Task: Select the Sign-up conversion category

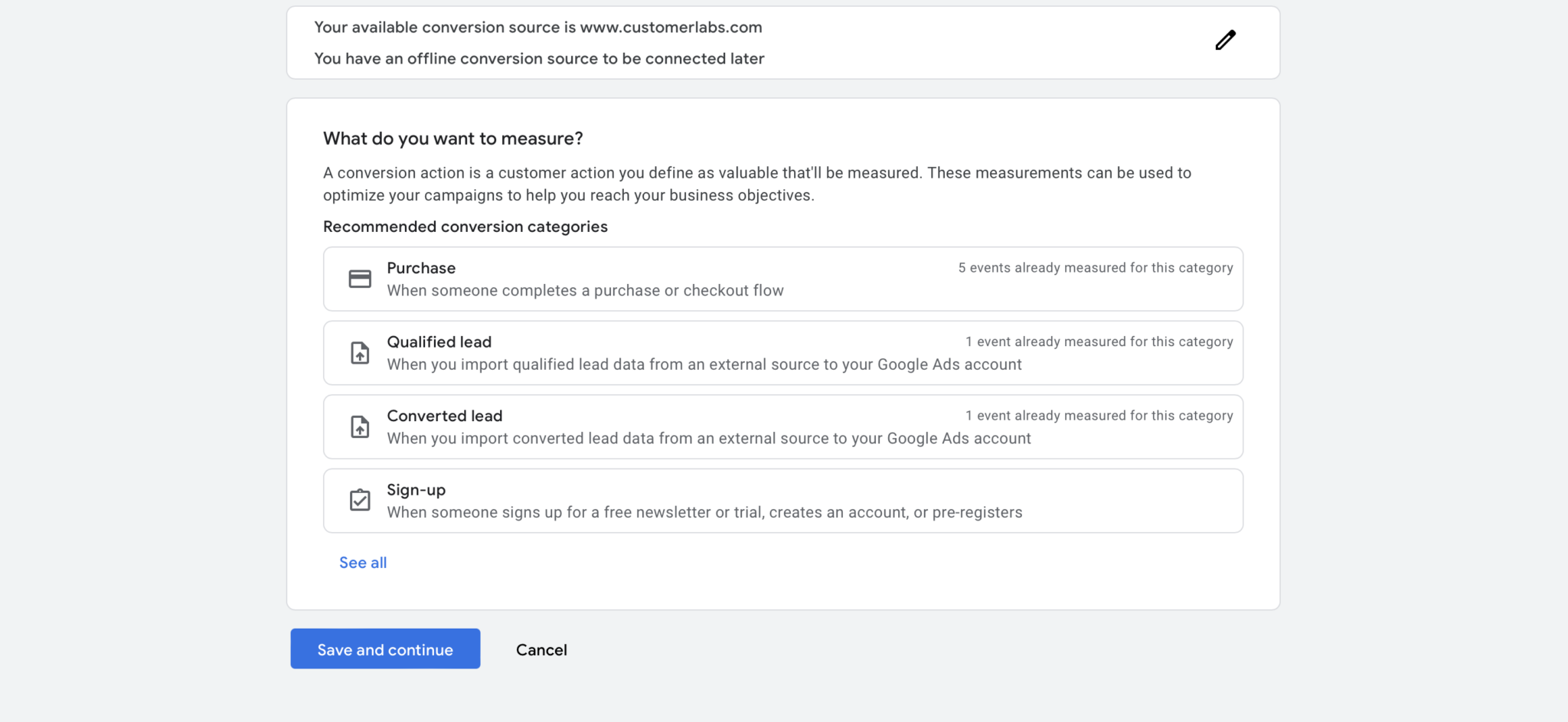Action: click(x=782, y=500)
